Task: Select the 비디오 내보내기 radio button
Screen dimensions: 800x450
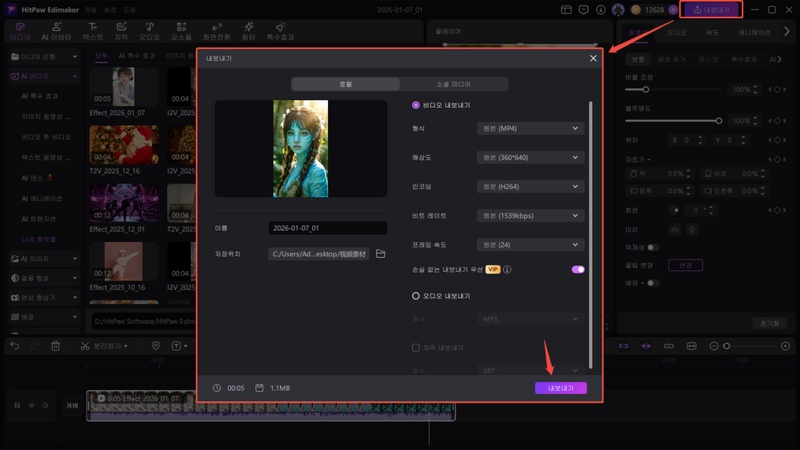Action: (x=416, y=105)
